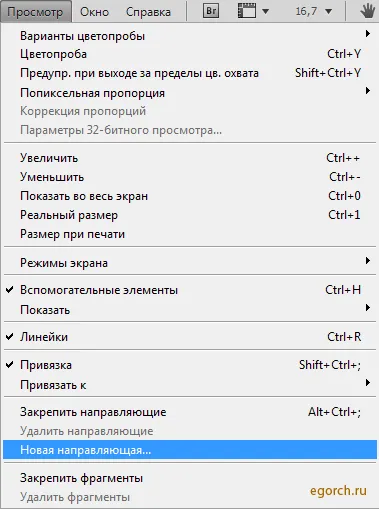Open the Окно menu
Screen dimensions: 379x509
94,12
